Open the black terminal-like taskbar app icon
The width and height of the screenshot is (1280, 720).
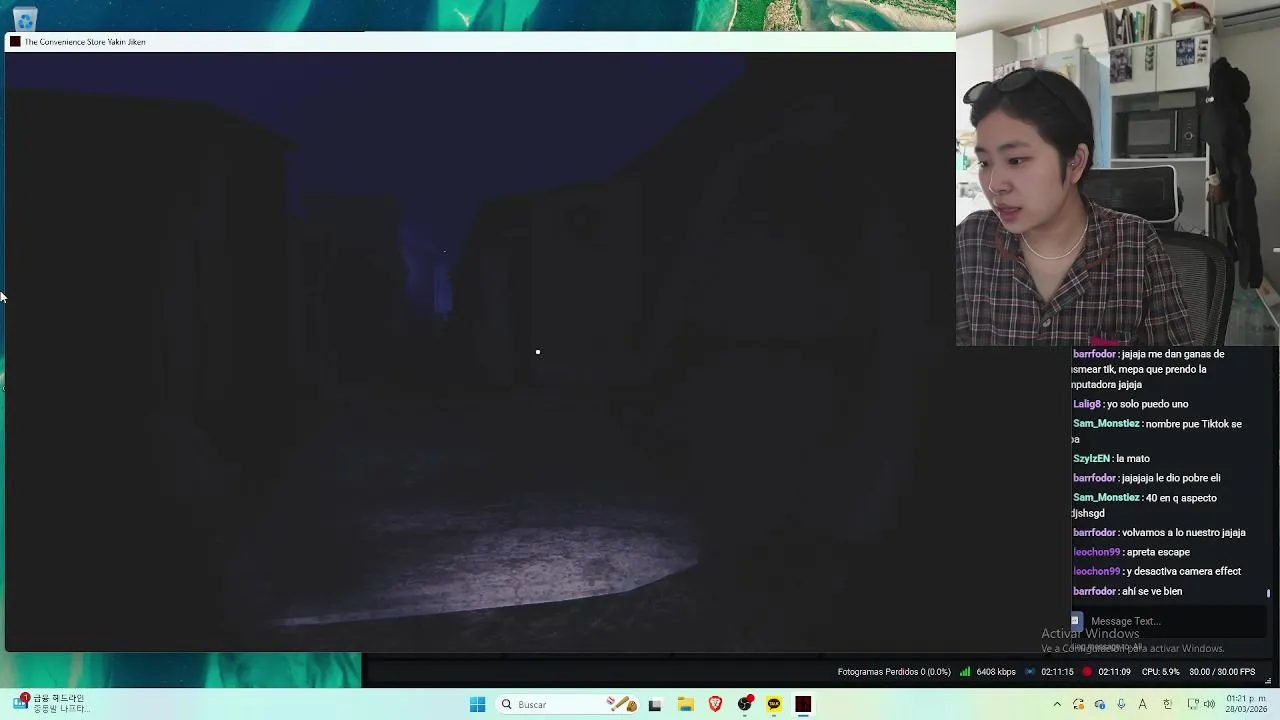click(x=655, y=705)
